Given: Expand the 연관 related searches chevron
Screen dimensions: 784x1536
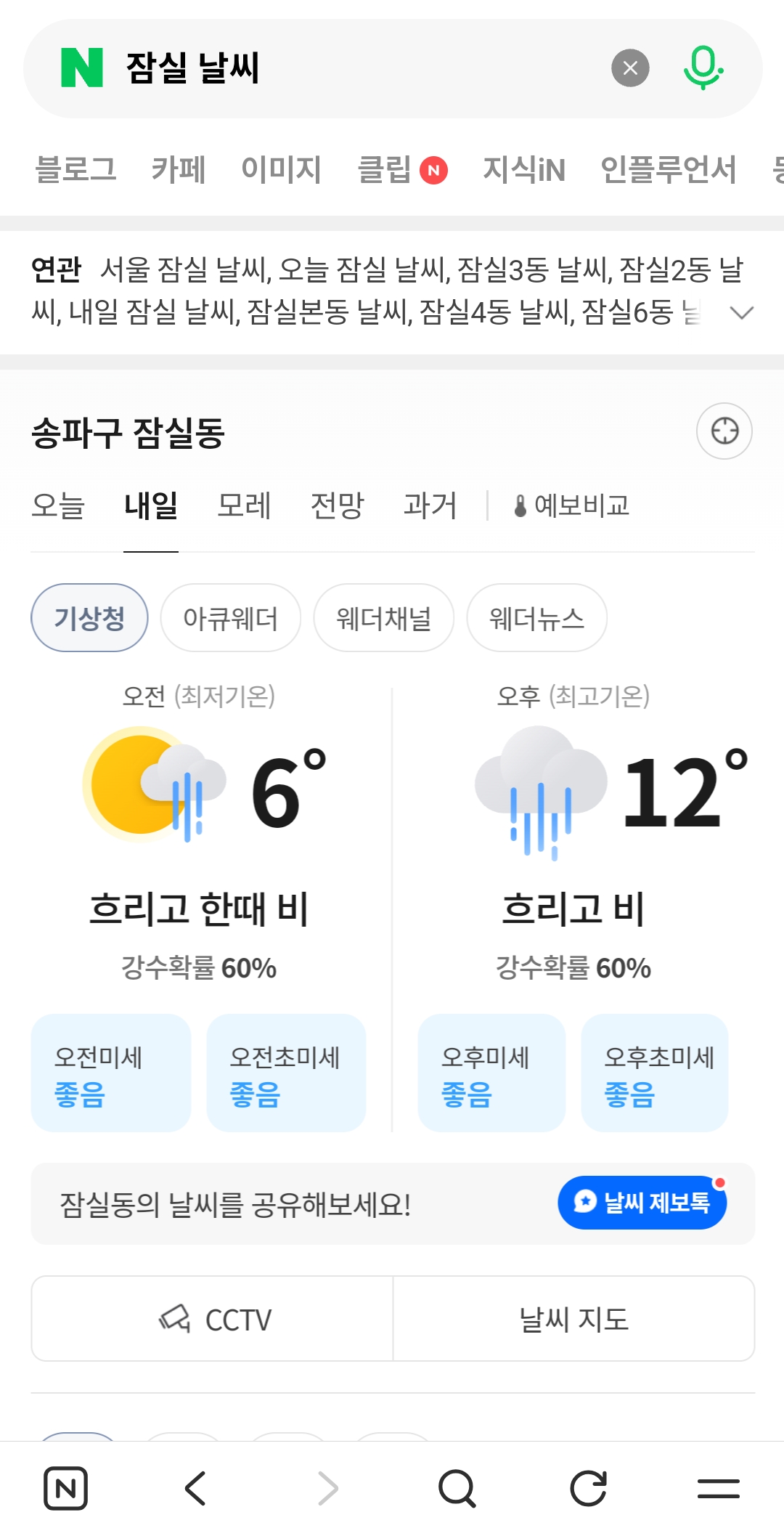Looking at the screenshot, I should (741, 313).
